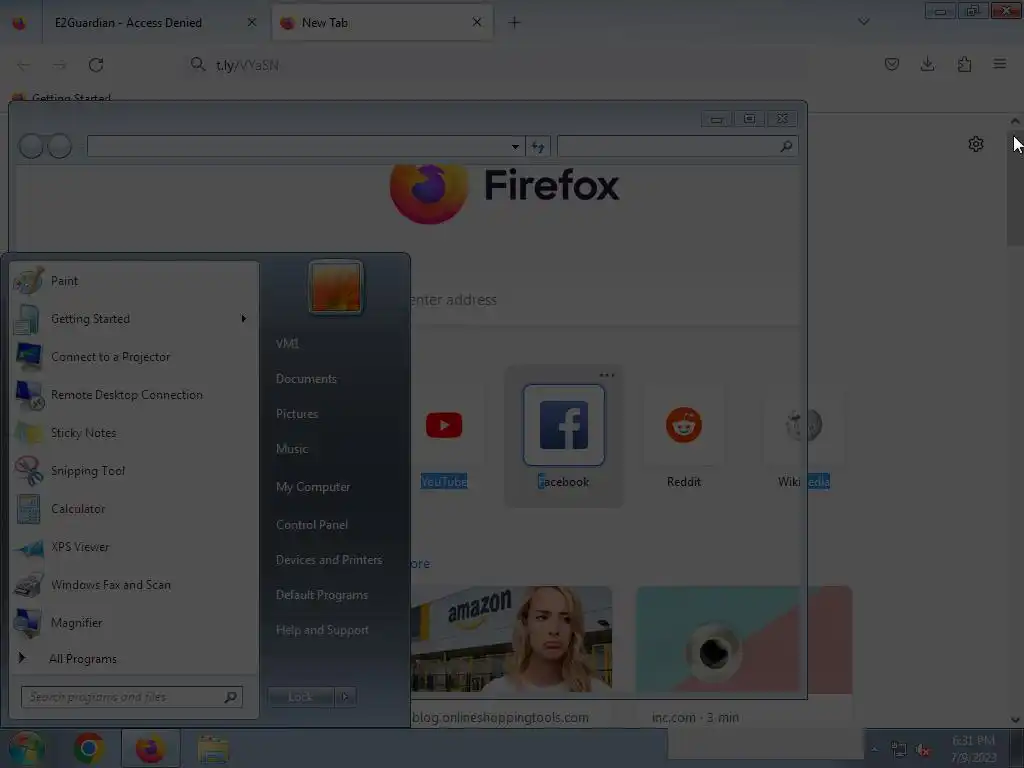Launch Calculator
This screenshot has height=768, width=1024.
134,509
